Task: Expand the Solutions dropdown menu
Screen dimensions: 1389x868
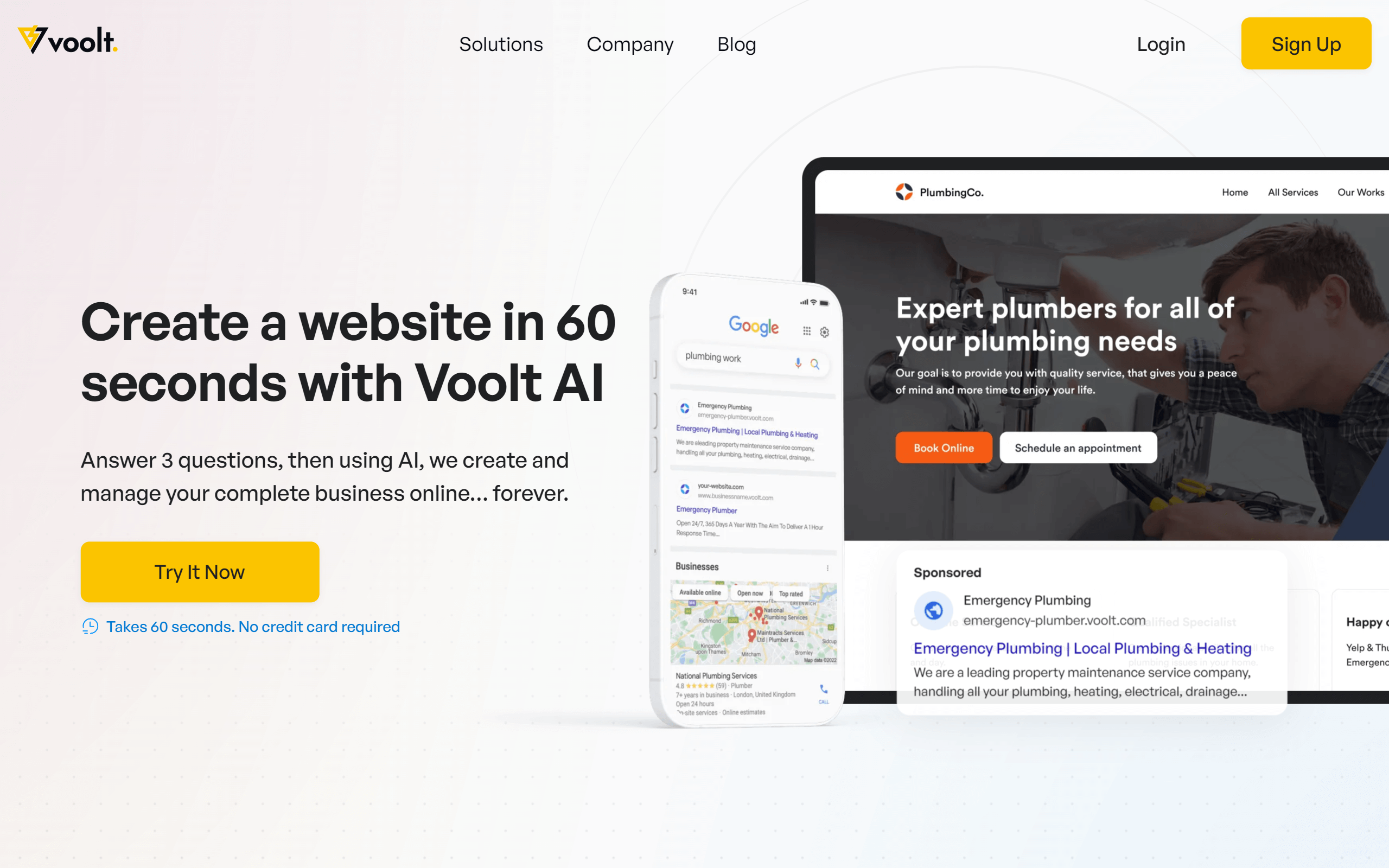Action: click(501, 43)
